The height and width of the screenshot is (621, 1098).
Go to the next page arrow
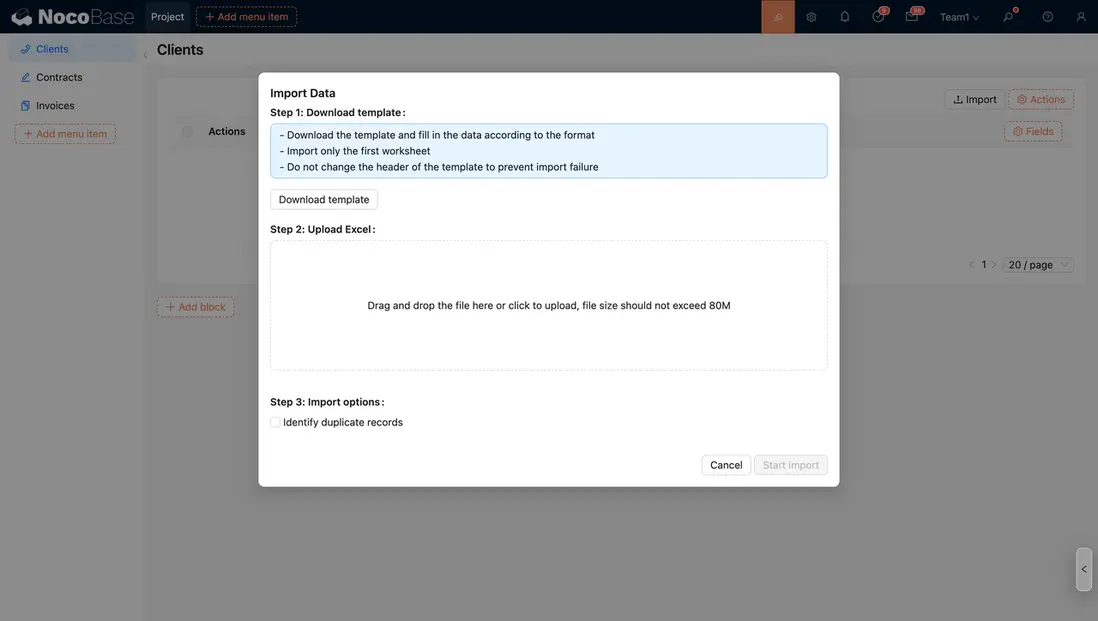pos(994,265)
